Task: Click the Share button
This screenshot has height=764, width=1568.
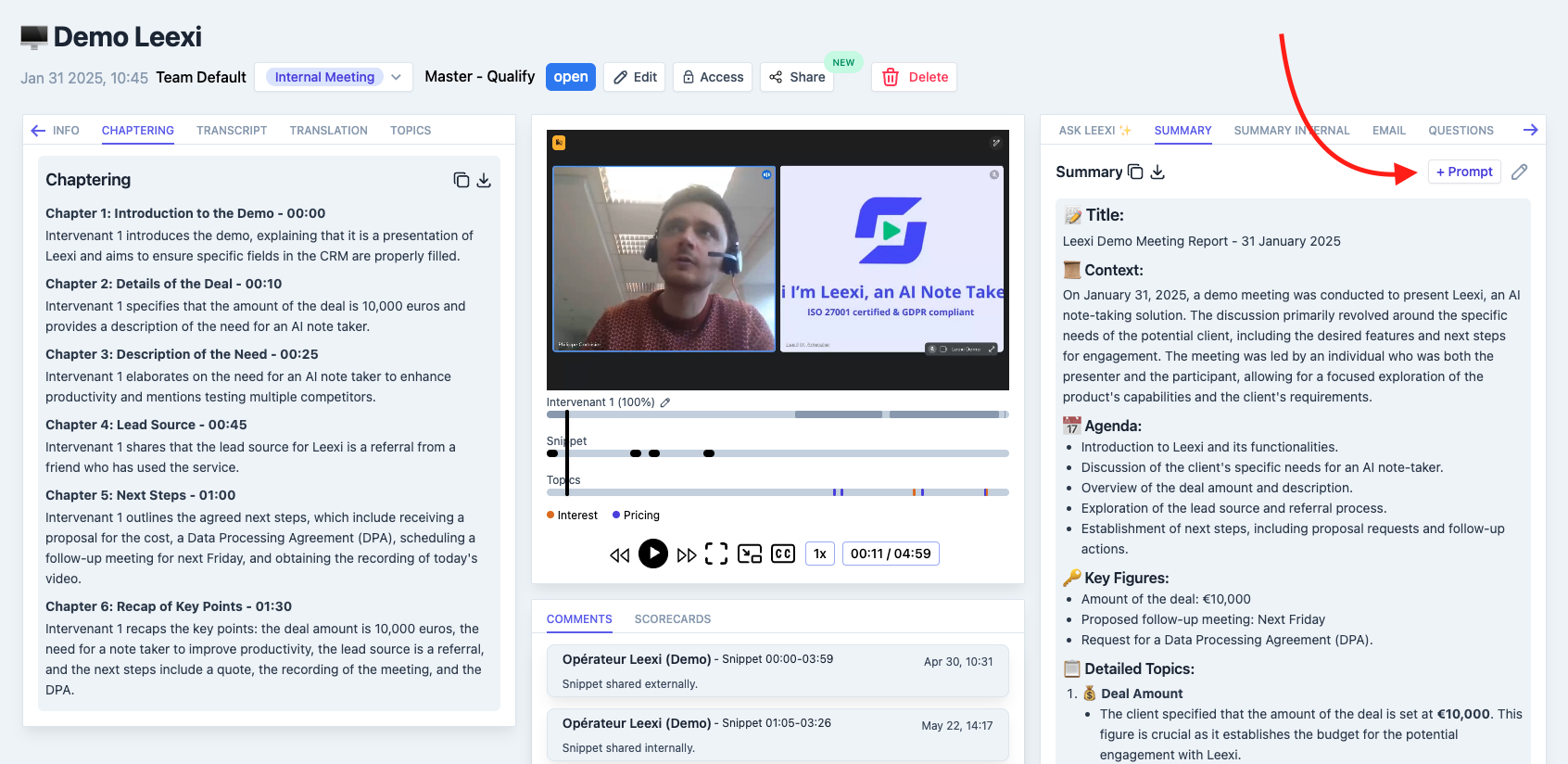Action: pos(797,77)
